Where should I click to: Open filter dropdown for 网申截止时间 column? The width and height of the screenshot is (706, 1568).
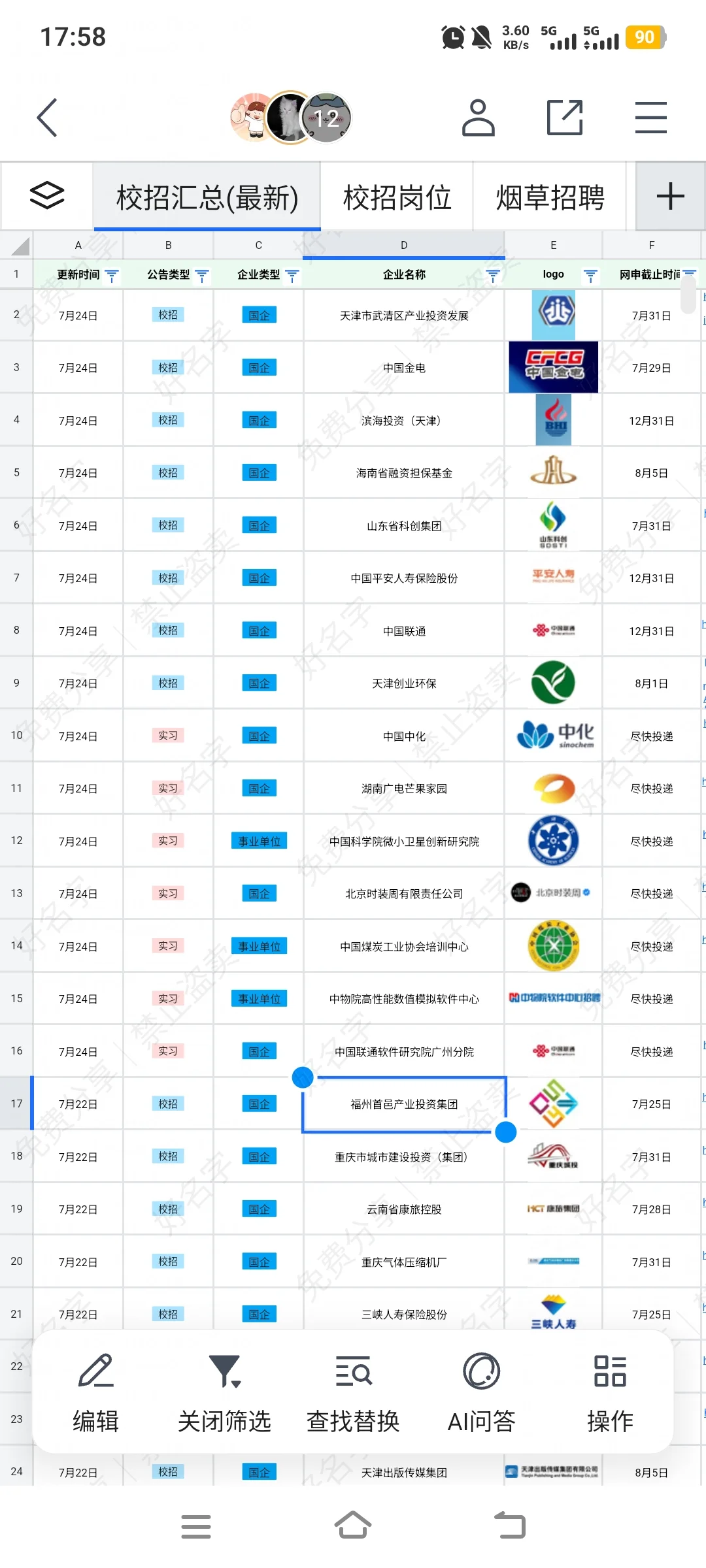(689, 274)
